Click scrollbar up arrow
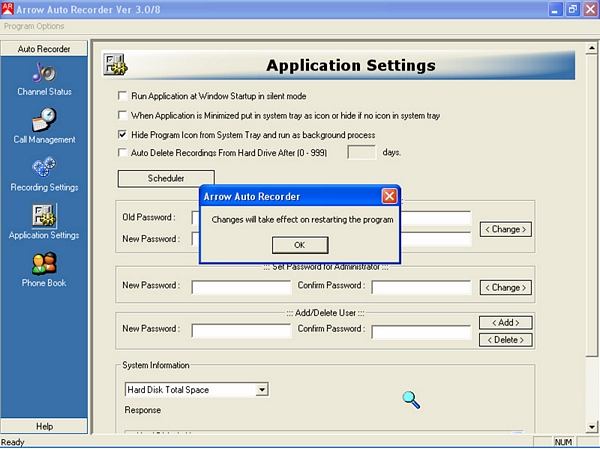 [592, 48]
